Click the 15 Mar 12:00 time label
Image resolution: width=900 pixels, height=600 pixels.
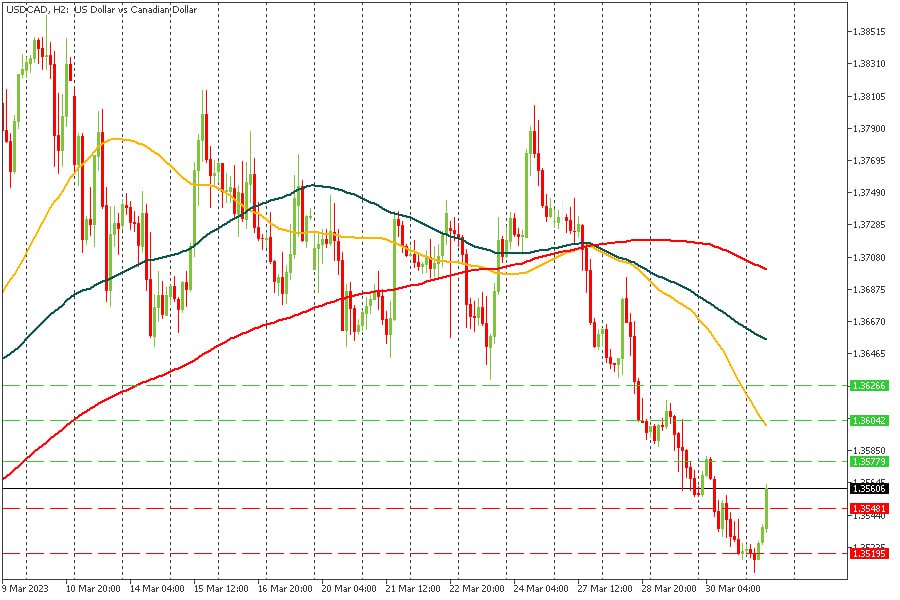tap(222, 589)
